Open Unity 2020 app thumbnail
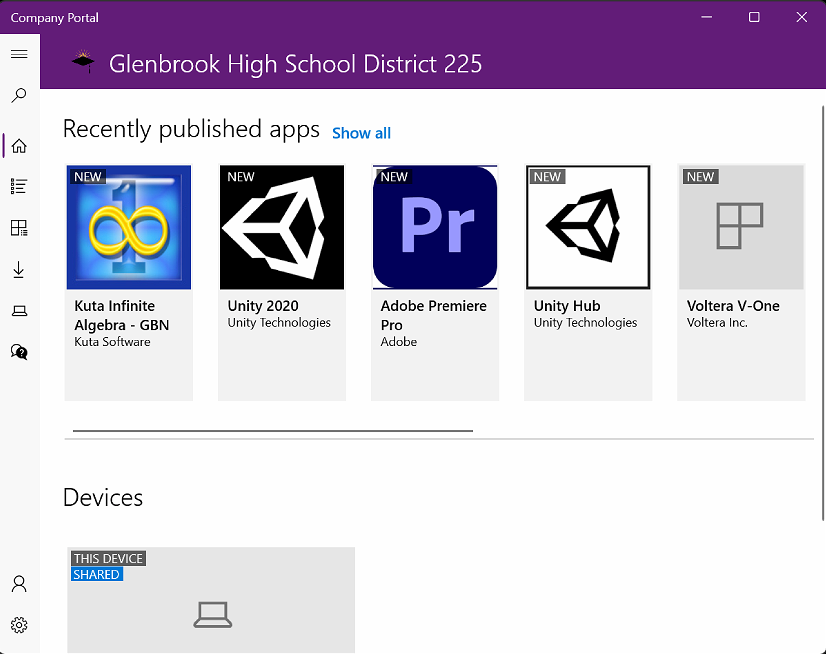 click(282, 227)
